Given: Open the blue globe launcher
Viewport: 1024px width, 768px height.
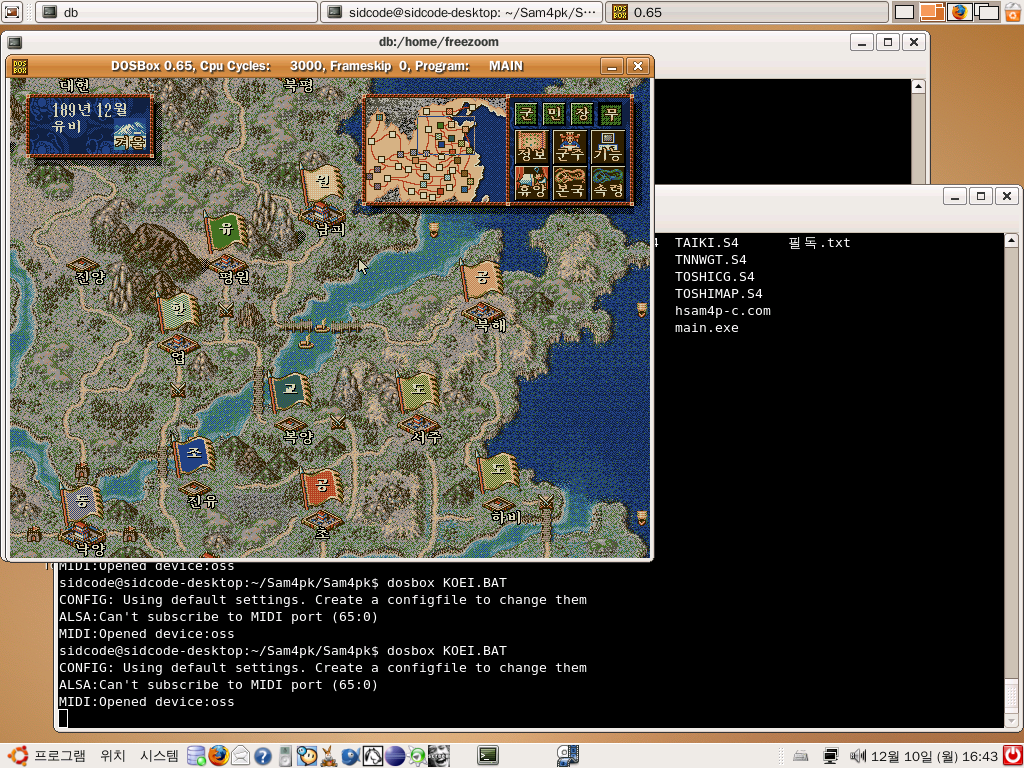Looking at the screenshot, I should point(394,756).
